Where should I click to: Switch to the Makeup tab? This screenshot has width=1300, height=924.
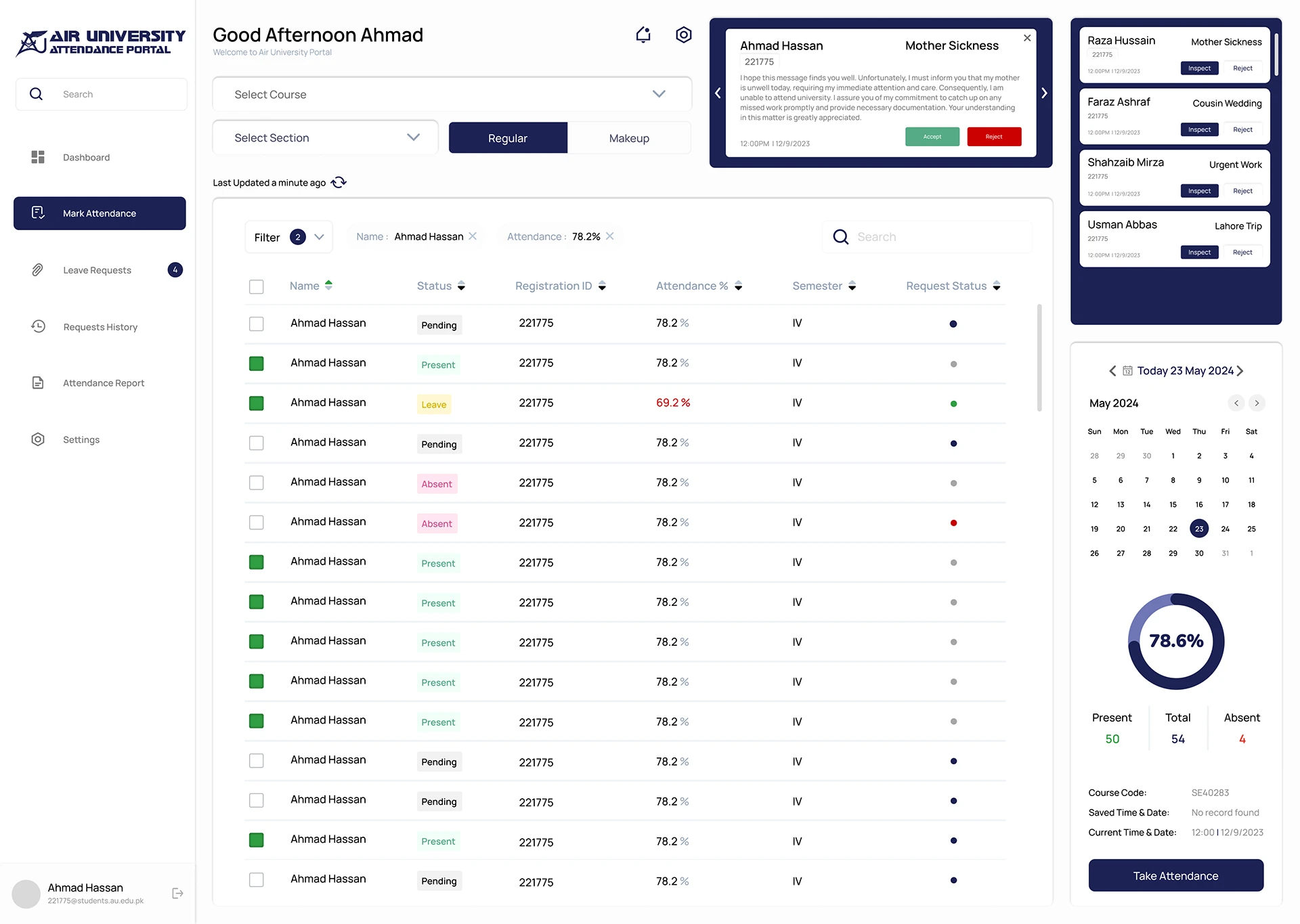[x=629, y=138]
